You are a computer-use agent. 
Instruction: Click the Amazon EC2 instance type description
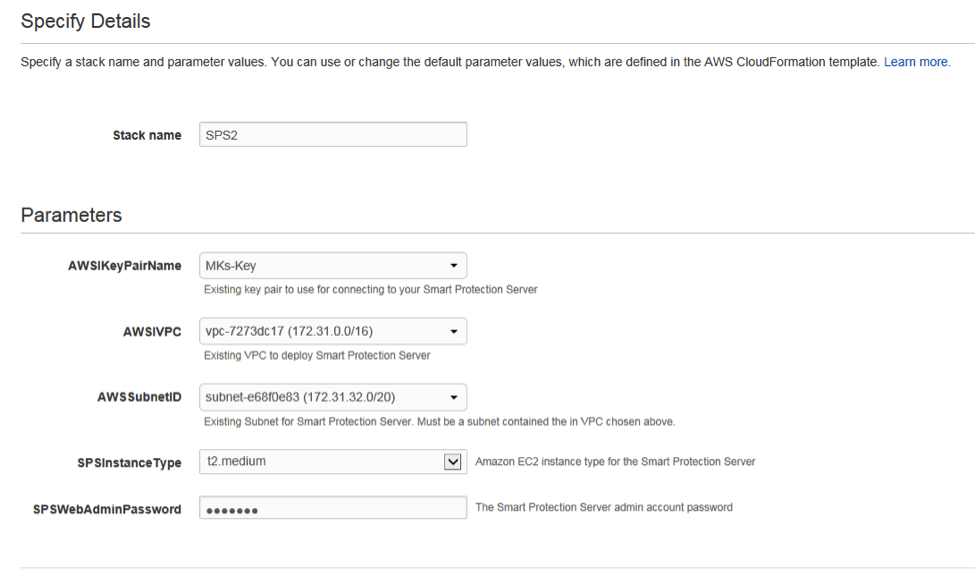tap(615, 462)
